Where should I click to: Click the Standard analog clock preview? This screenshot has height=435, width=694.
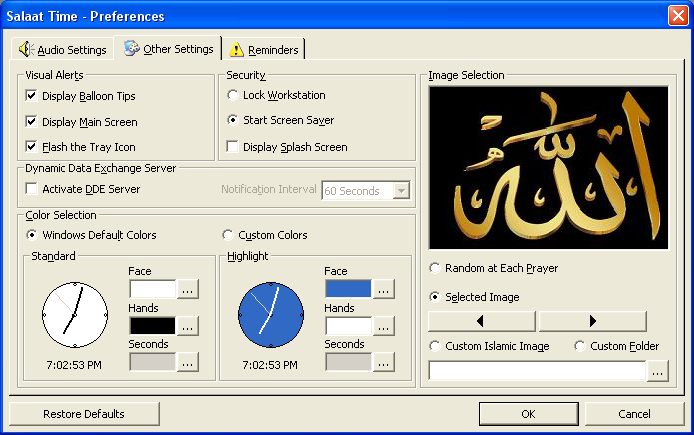pos(75,315)
